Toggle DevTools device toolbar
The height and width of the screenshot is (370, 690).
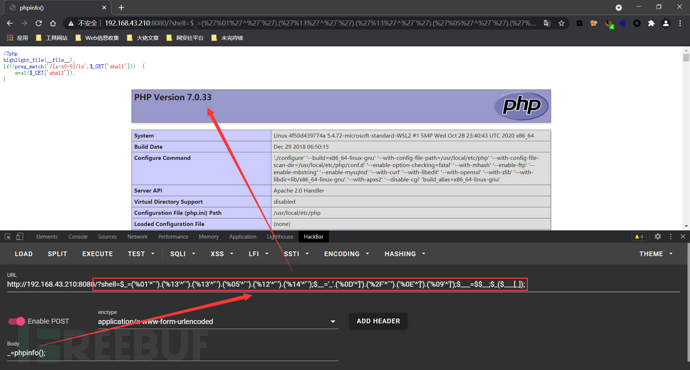(x=19, y=237)
